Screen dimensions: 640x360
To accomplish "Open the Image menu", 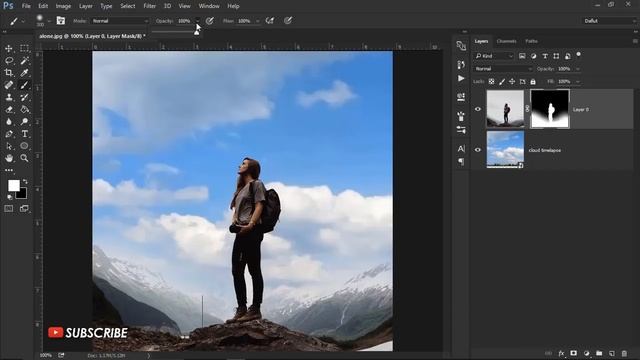I will tap(63, 6).
